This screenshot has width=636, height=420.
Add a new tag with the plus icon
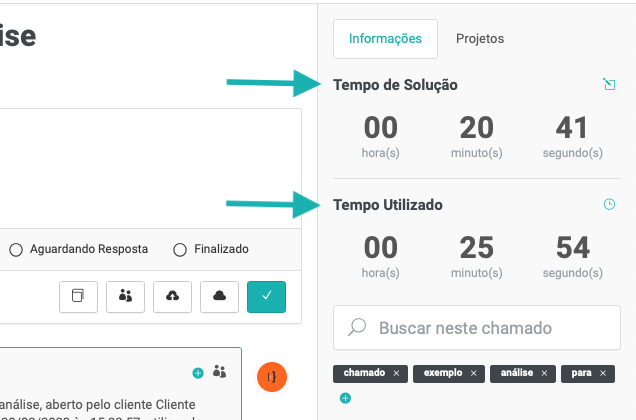click(x=345, y=398)
